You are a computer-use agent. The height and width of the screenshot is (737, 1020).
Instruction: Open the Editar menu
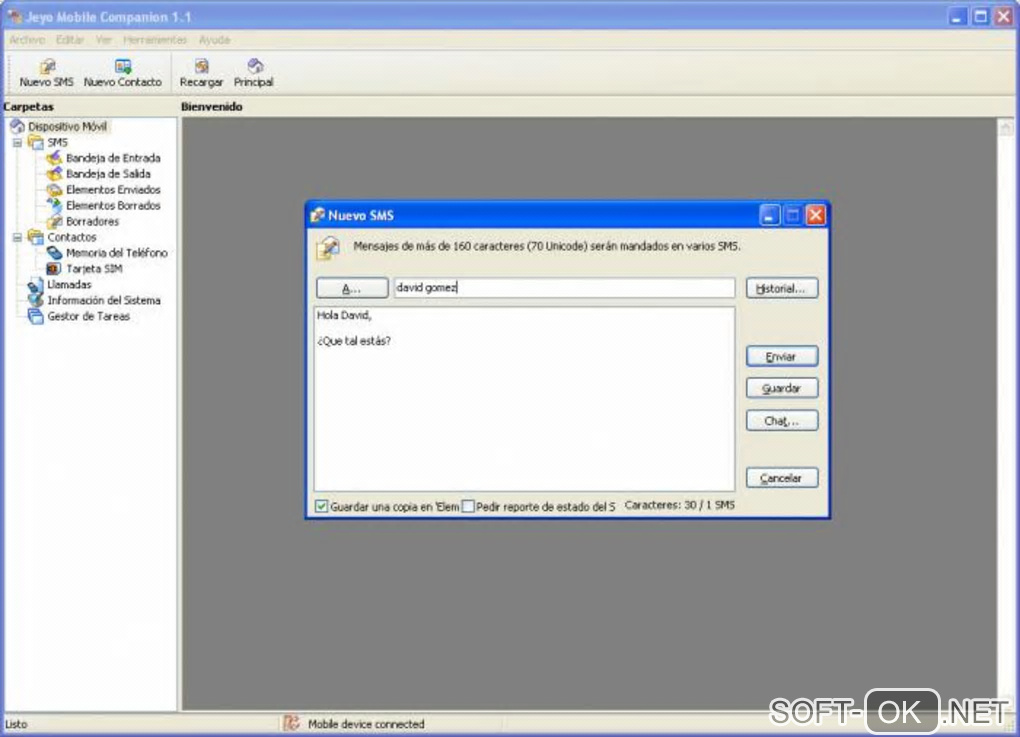(x=70, y=40)
